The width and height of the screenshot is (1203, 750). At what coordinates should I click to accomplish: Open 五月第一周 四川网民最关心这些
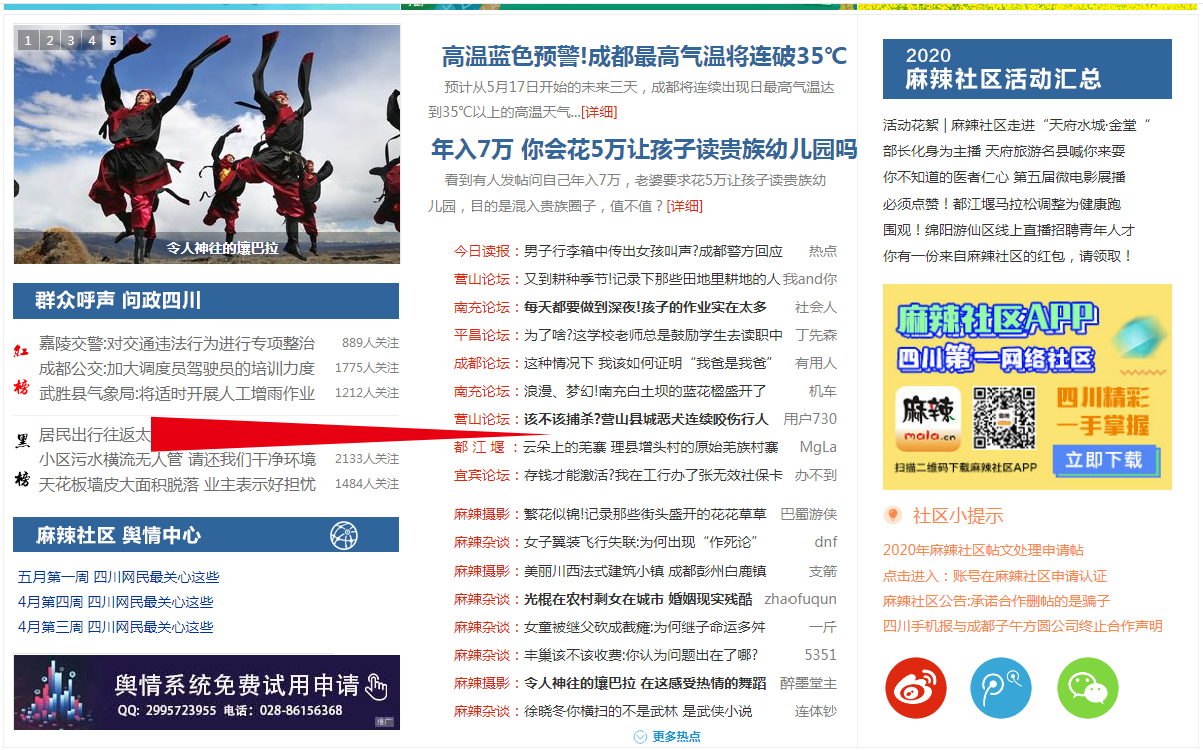coord(118,577)
